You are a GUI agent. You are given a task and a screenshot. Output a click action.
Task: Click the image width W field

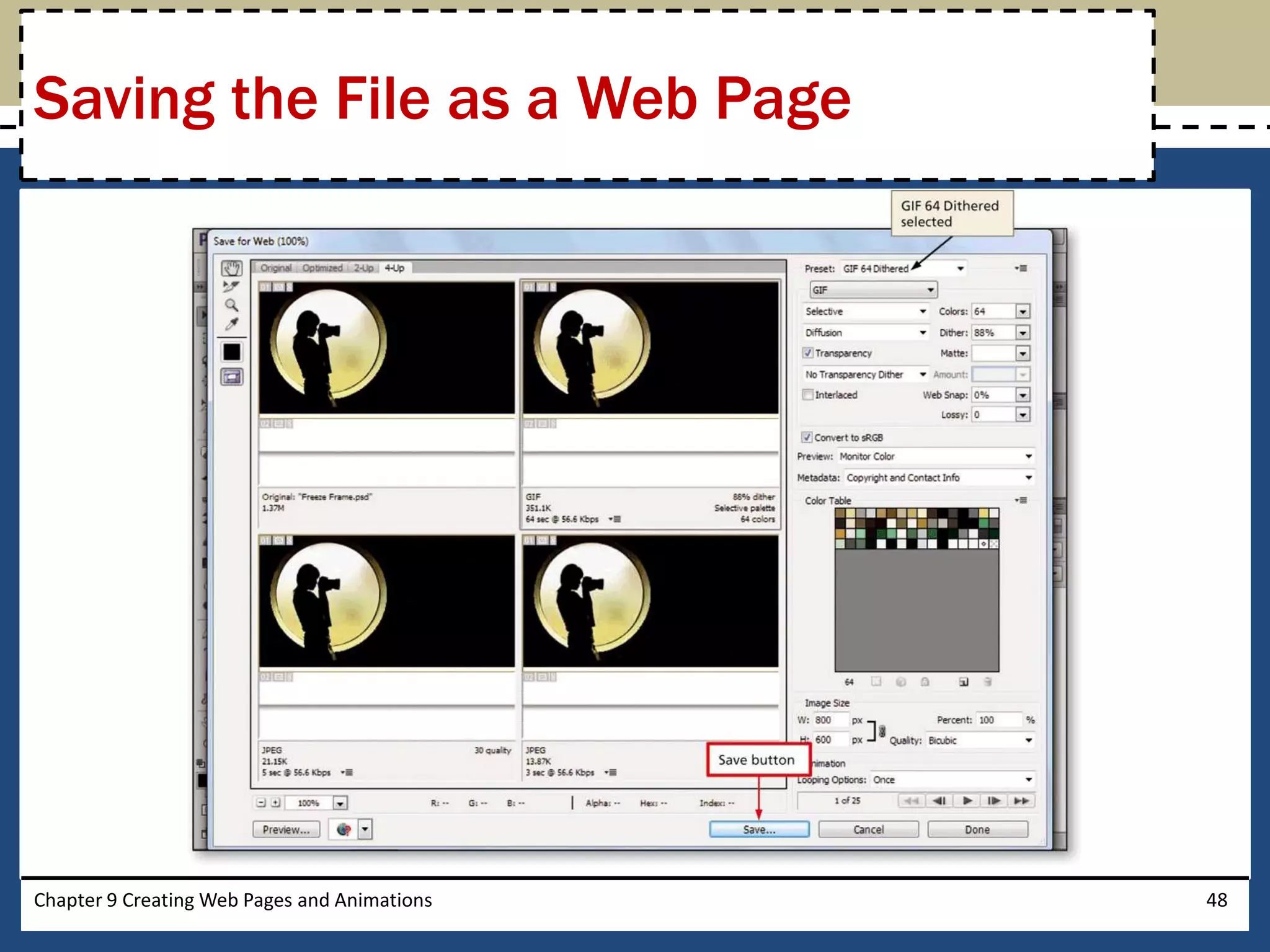830,720
